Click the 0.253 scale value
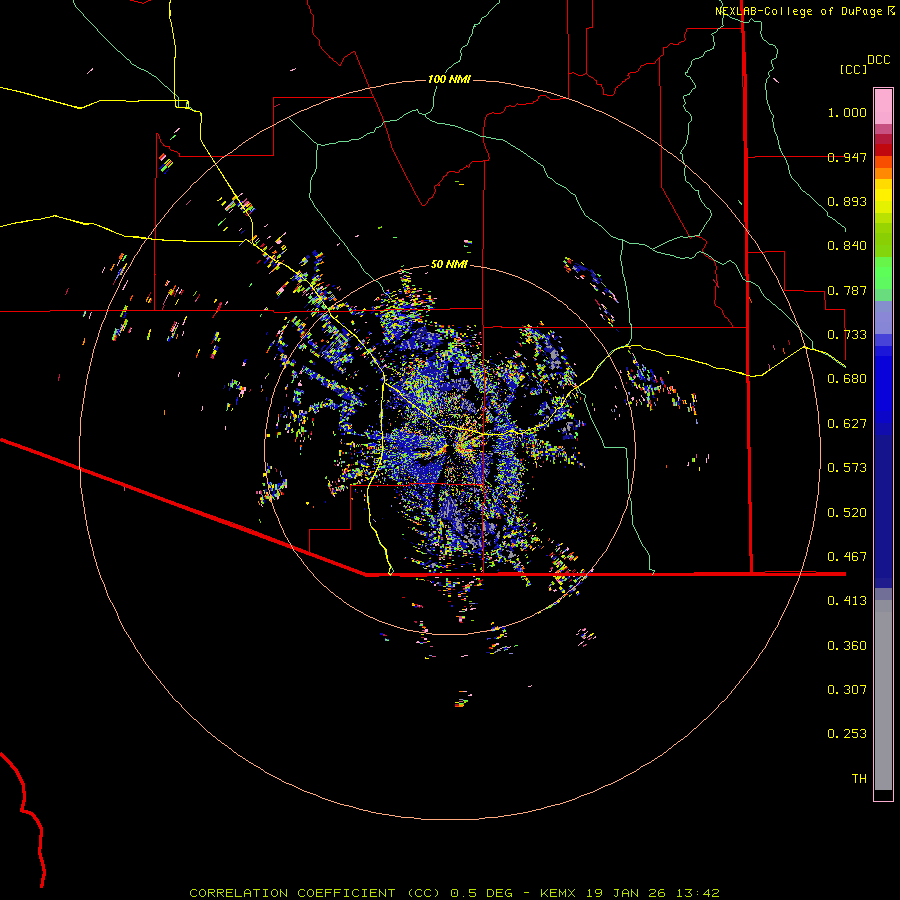The height and width of the screenshot is (900, 900). (x=847, y=734)
